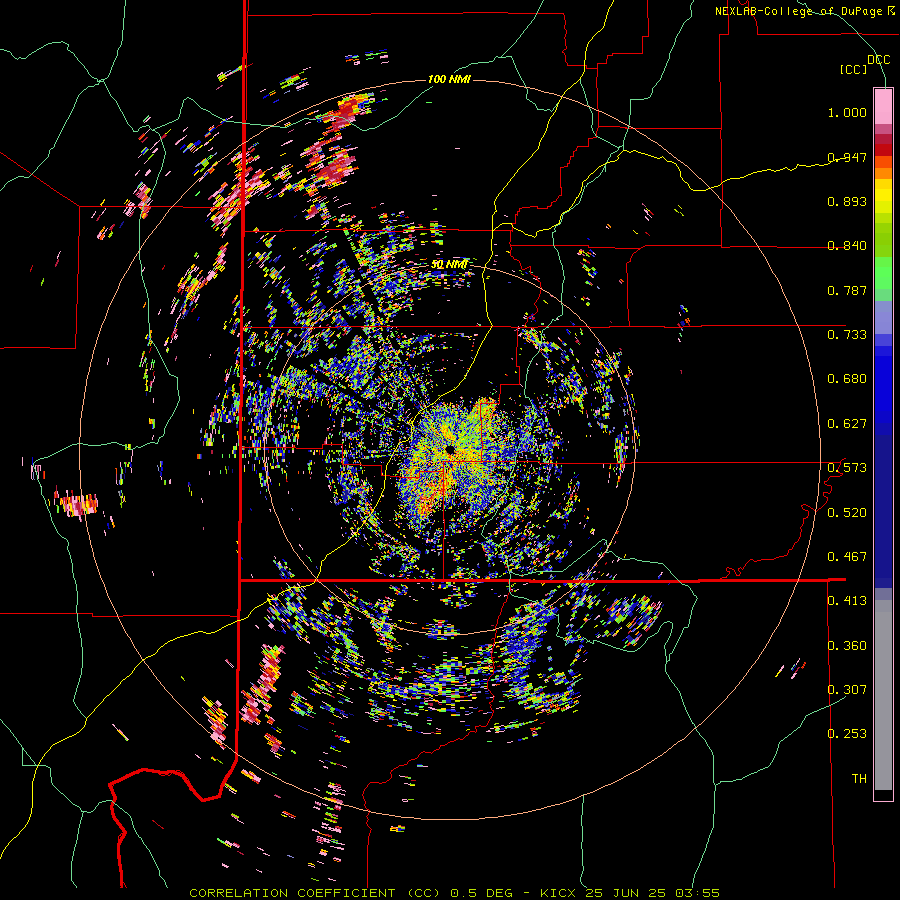Click the NEXLAB-College of DuPage watermark text
This screenshot has height=900, width=900.
pos(804,11)
